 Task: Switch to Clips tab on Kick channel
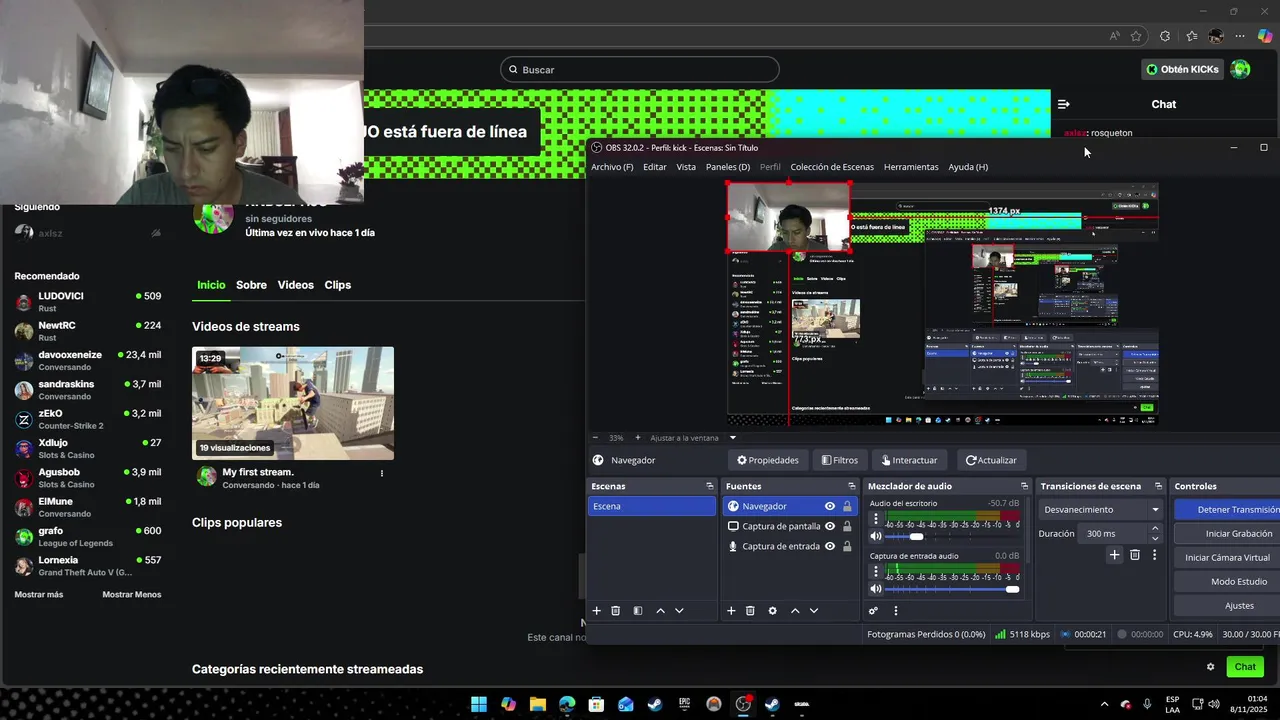[338, 285]
